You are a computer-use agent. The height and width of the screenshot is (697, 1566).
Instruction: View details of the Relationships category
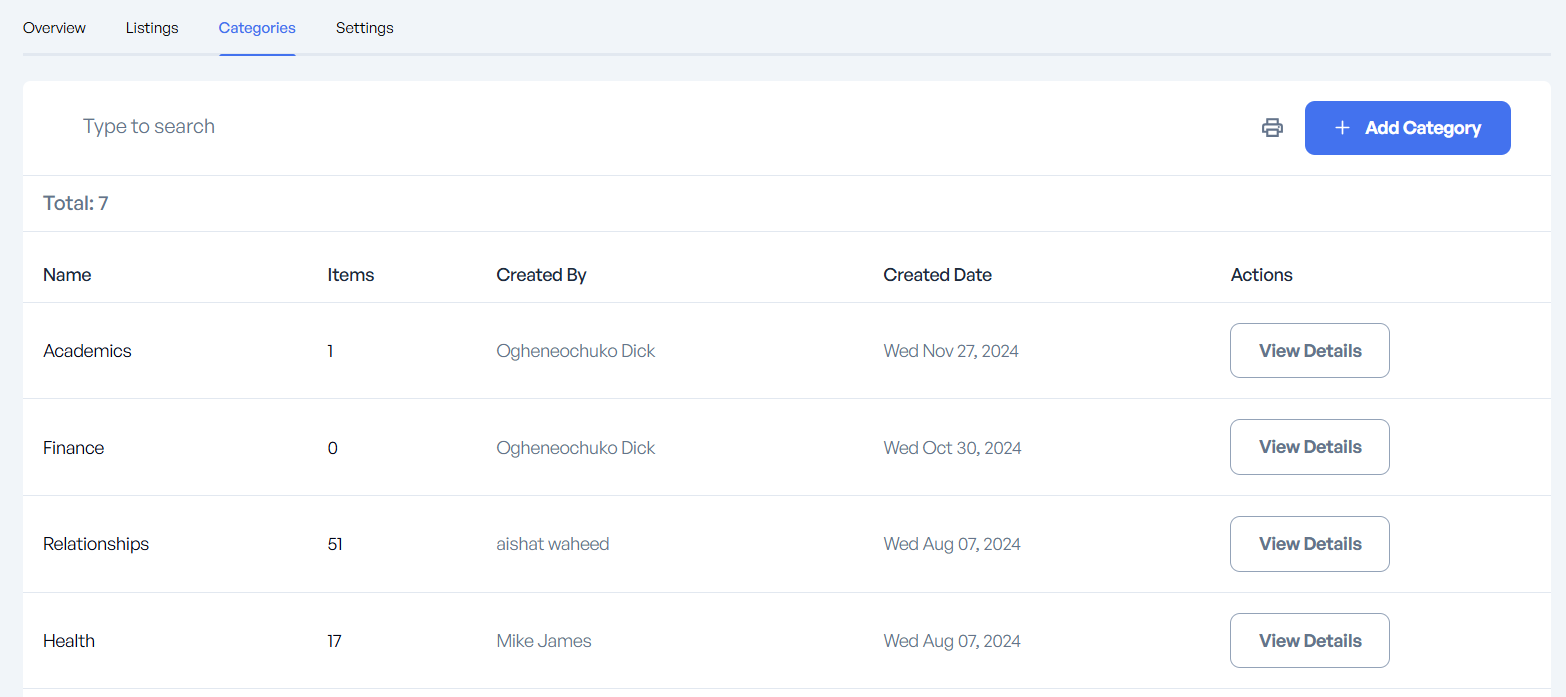(1309, 544)
